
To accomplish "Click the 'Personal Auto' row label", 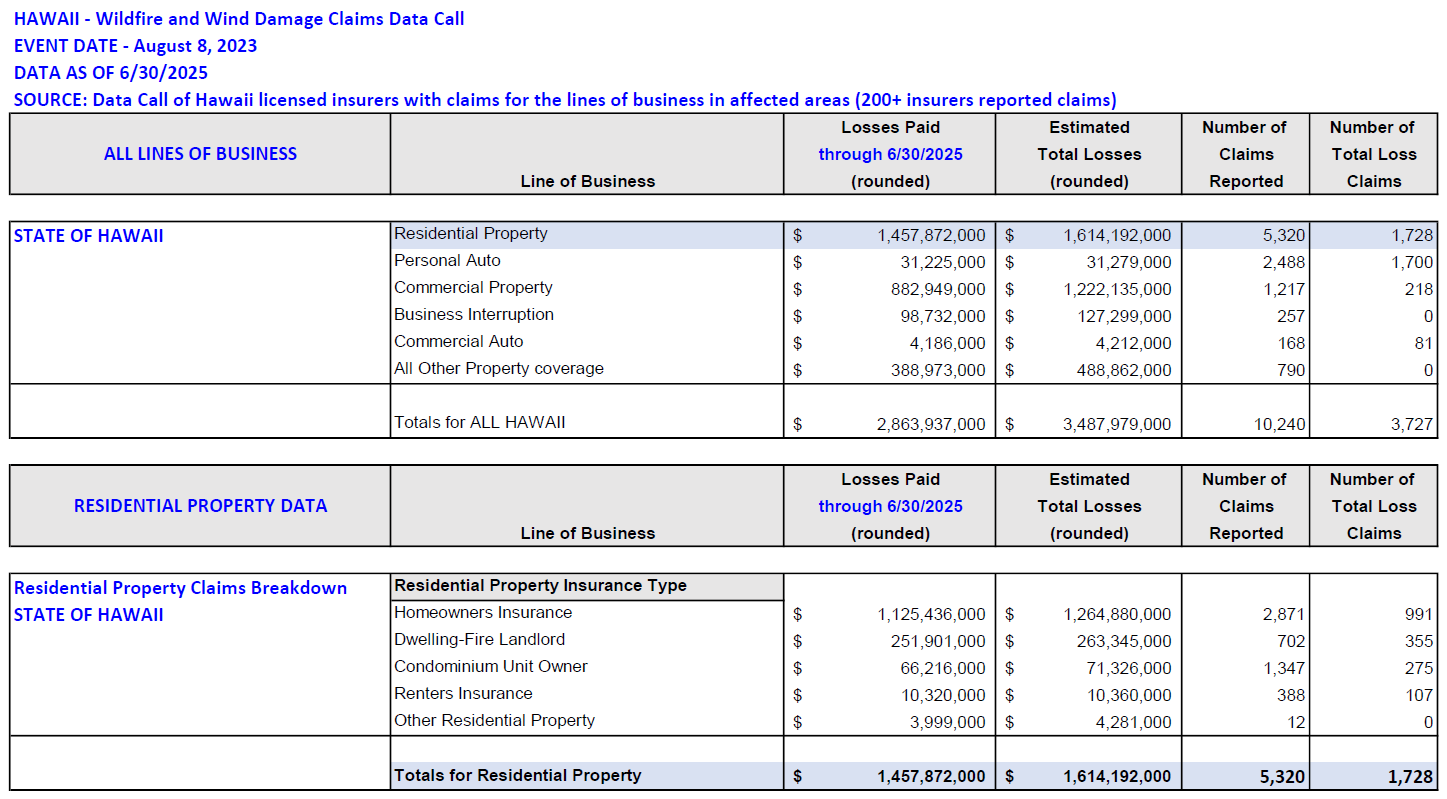I will 447,261.
